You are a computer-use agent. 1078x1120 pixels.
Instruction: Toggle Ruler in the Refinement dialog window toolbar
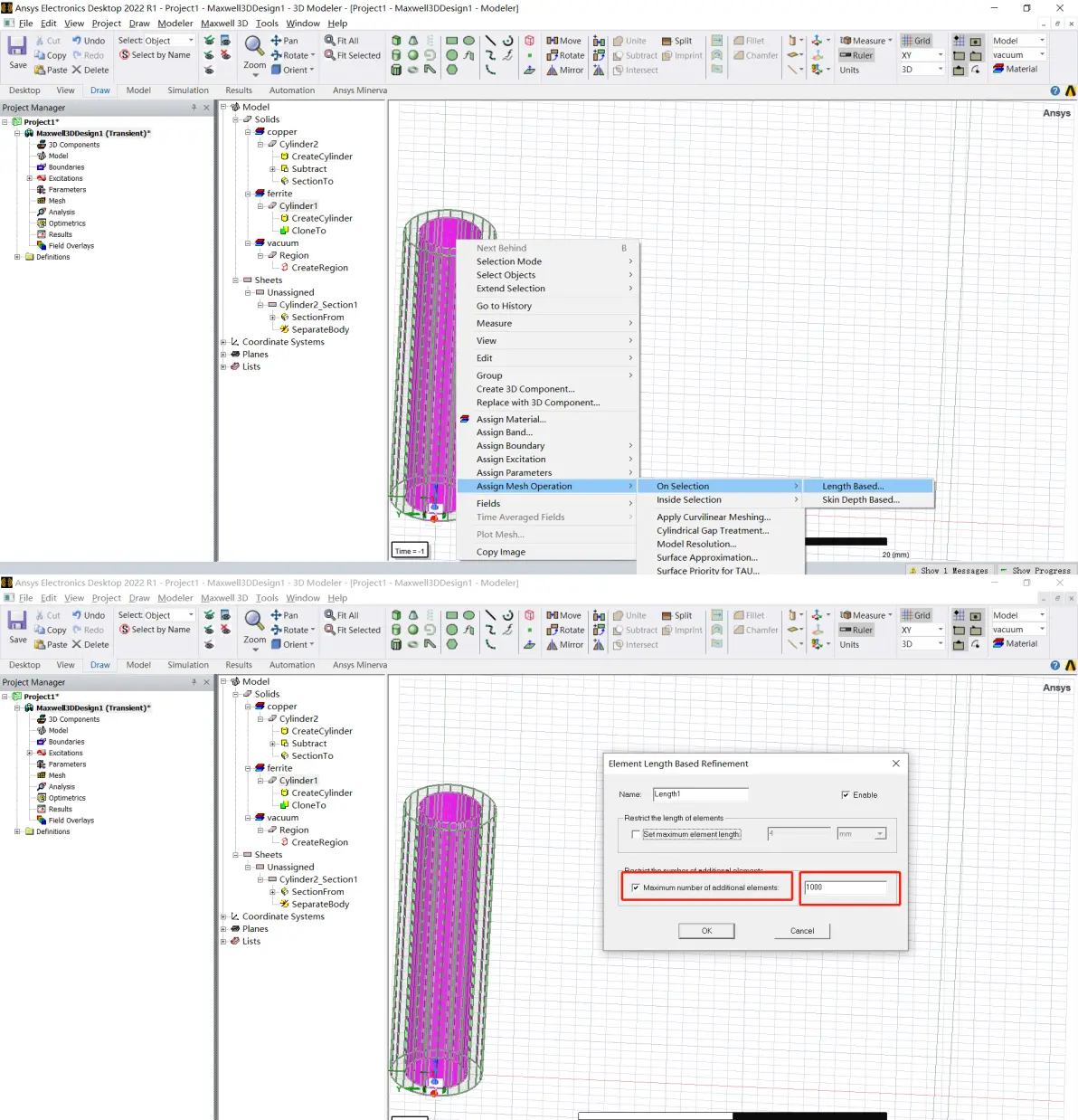click(x=856, y=630)
